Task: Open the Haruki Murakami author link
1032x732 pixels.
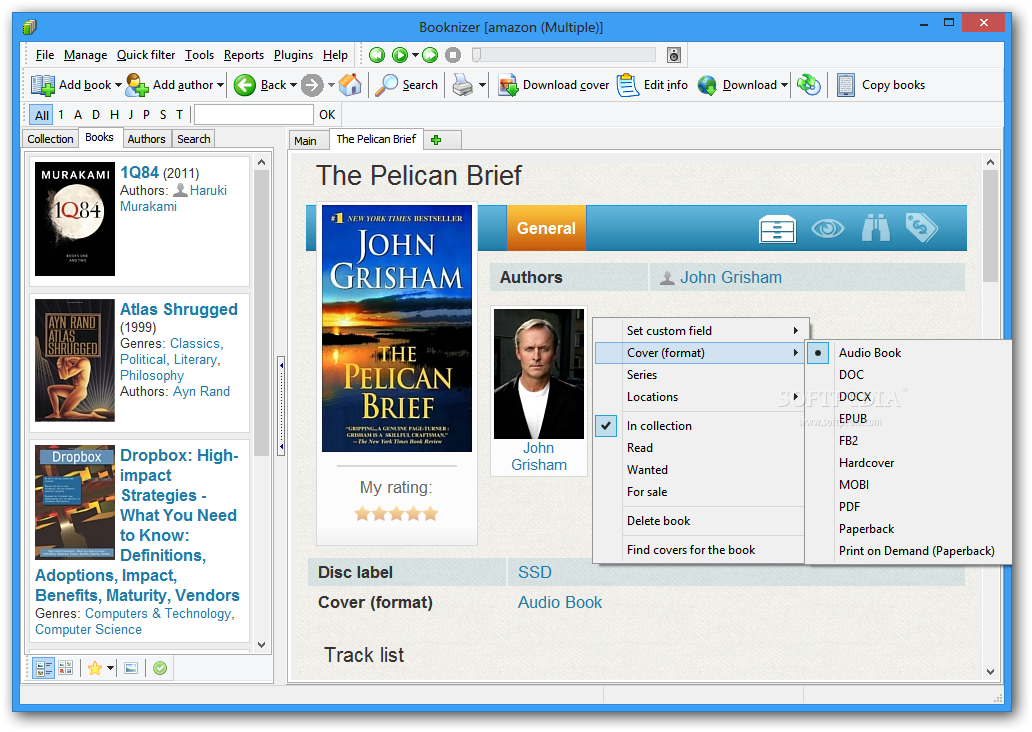Action: coord(173,198)
